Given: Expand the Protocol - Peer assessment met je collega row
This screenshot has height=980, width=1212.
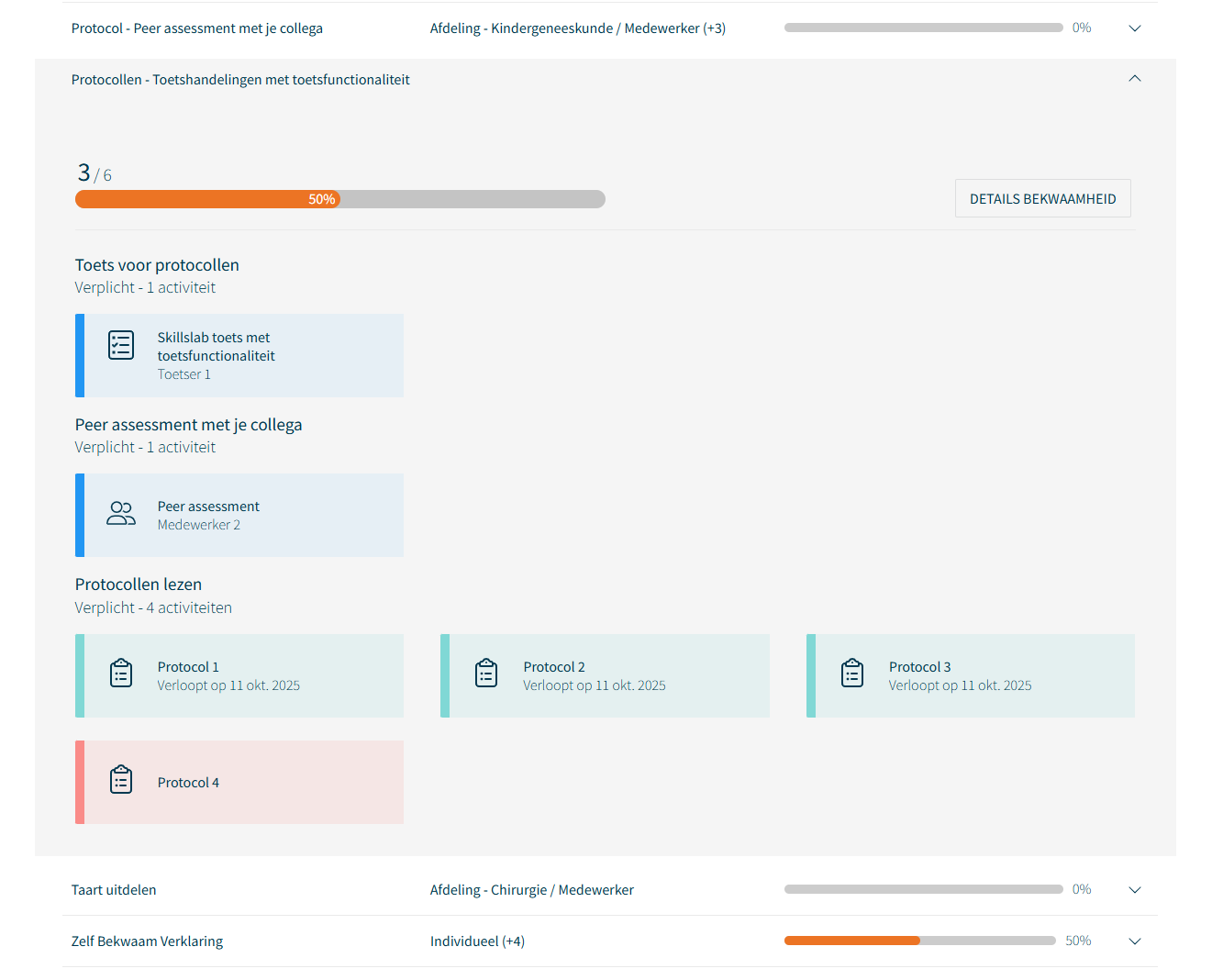Looking at the screenshot, I should (1135, 28).
